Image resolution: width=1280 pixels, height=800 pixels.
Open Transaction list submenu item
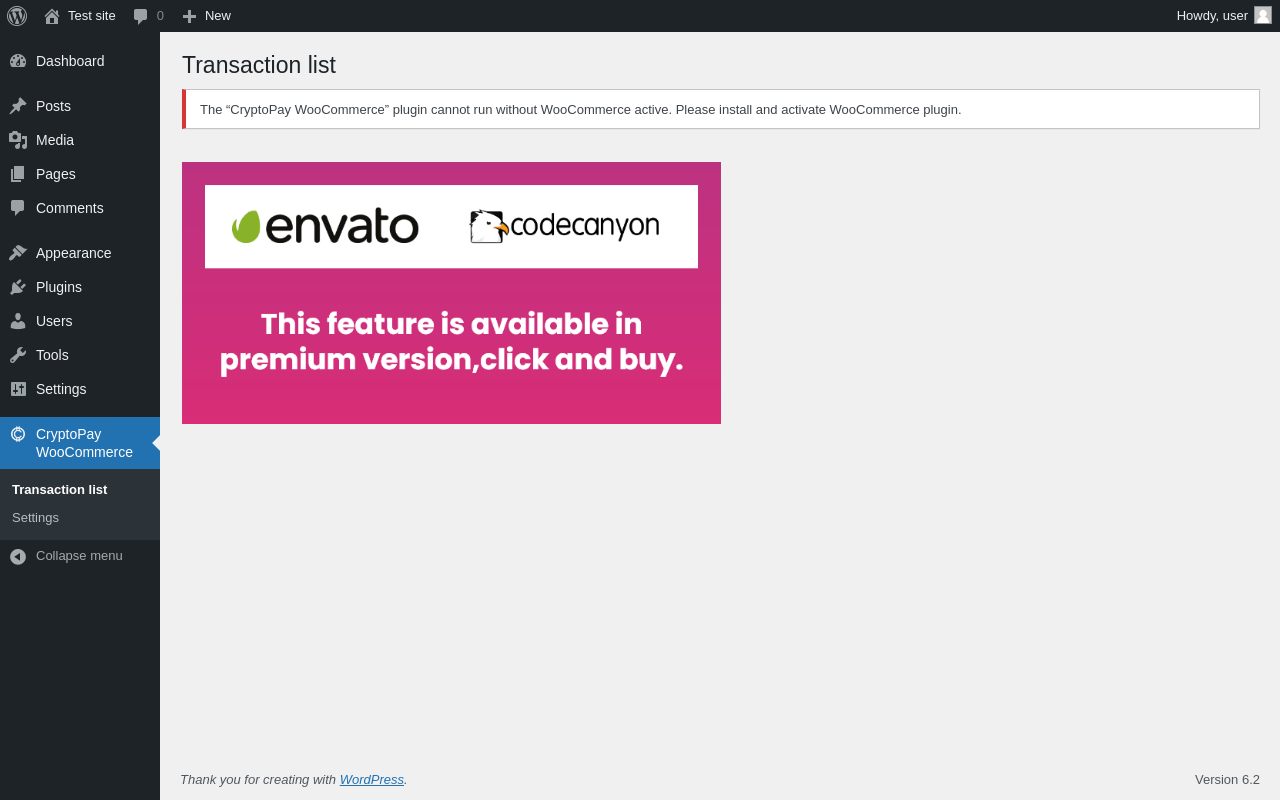[60, 490]
